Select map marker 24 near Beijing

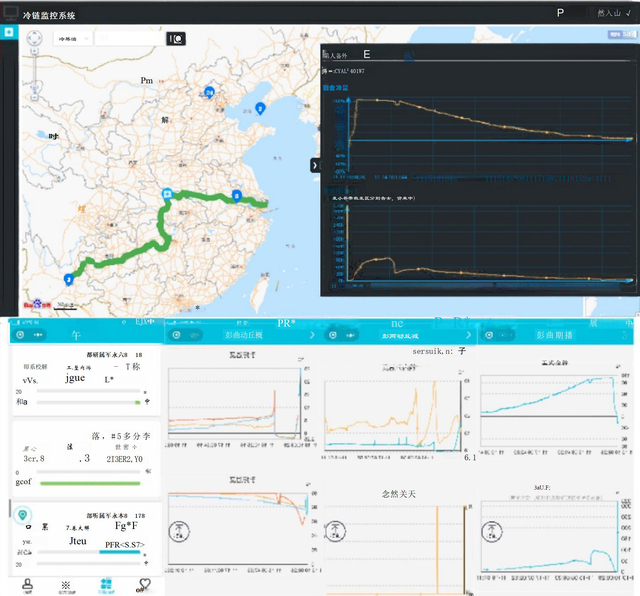(209, 92)
